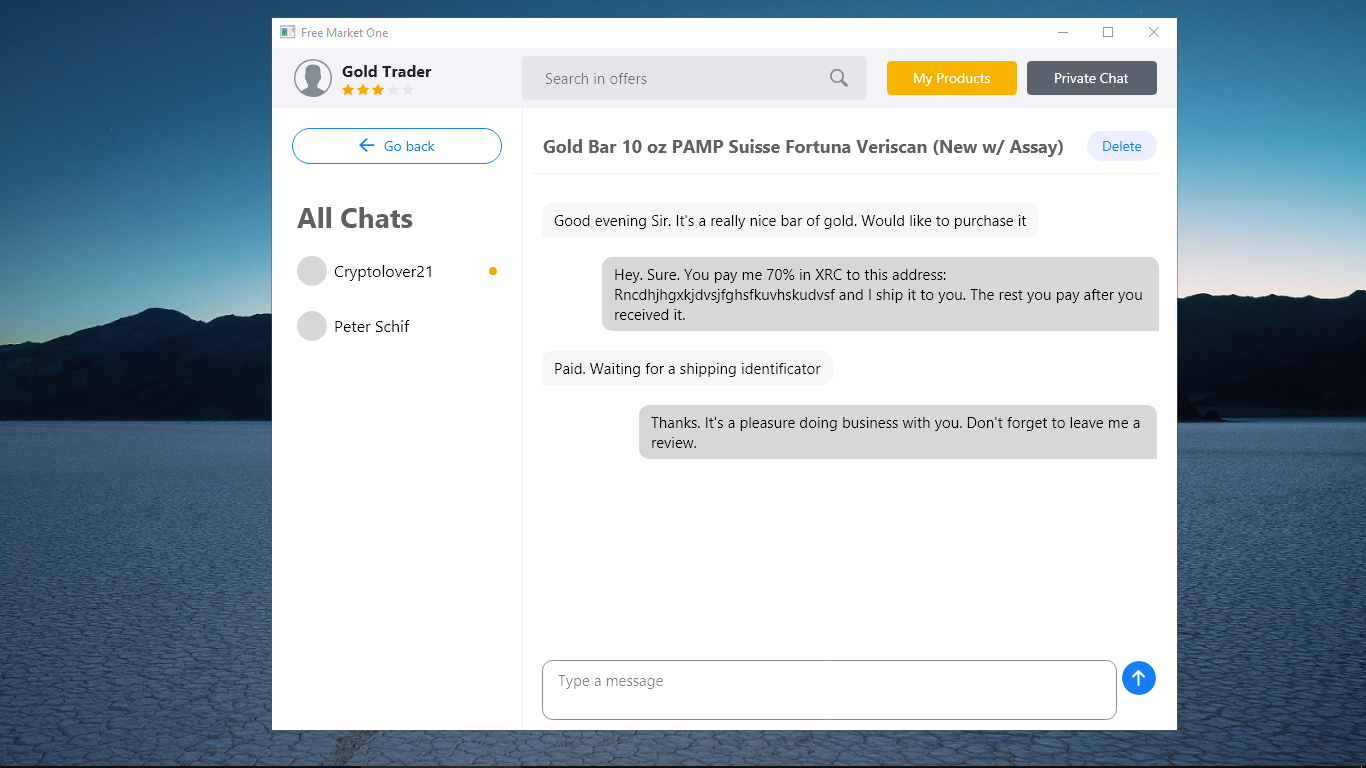The image size is (1366, 768).
Task: Open the Cryptolover21 chat
Action: click(397, 271)
